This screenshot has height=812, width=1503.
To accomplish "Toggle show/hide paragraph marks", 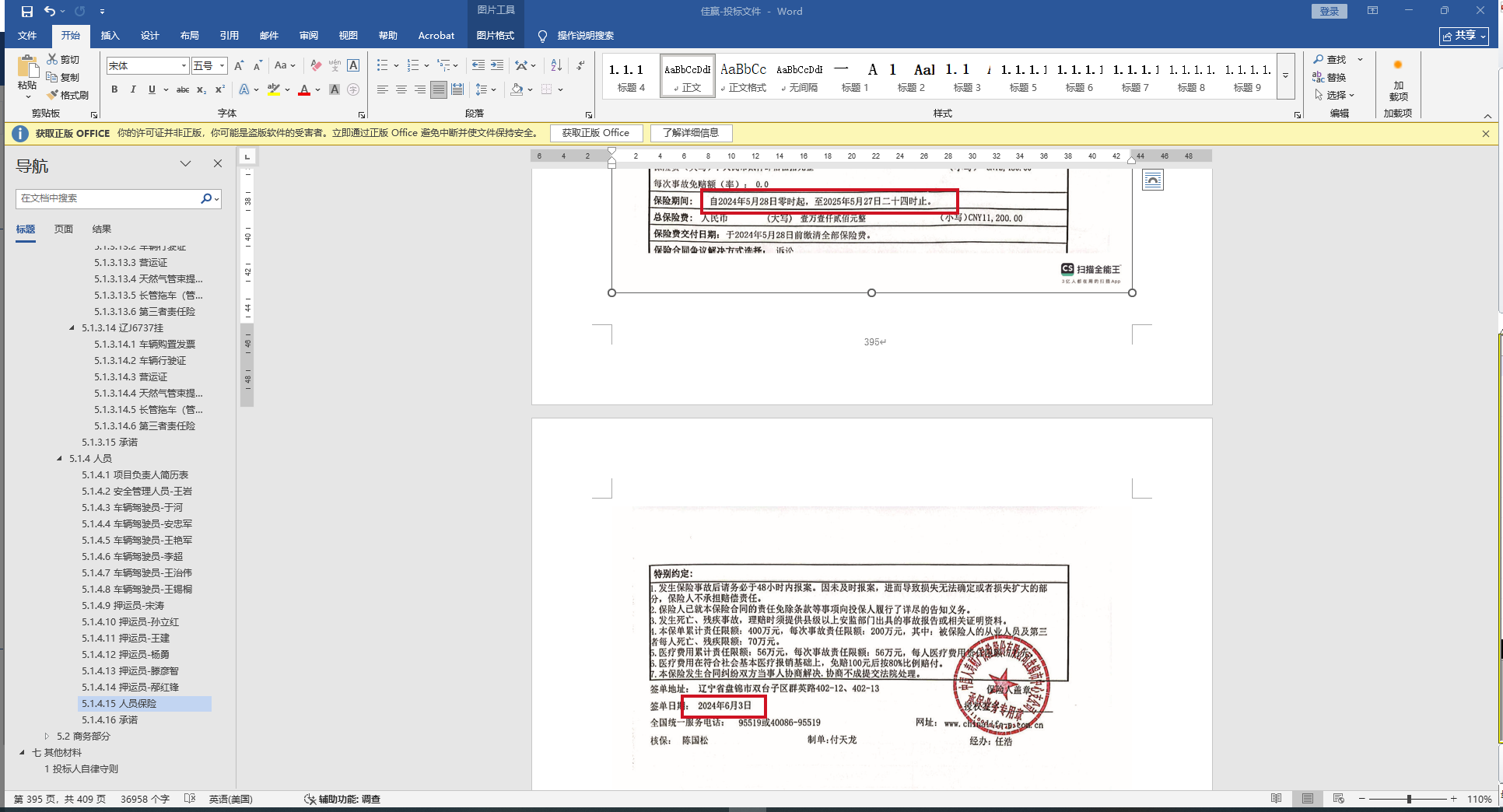I will [580, 65].
